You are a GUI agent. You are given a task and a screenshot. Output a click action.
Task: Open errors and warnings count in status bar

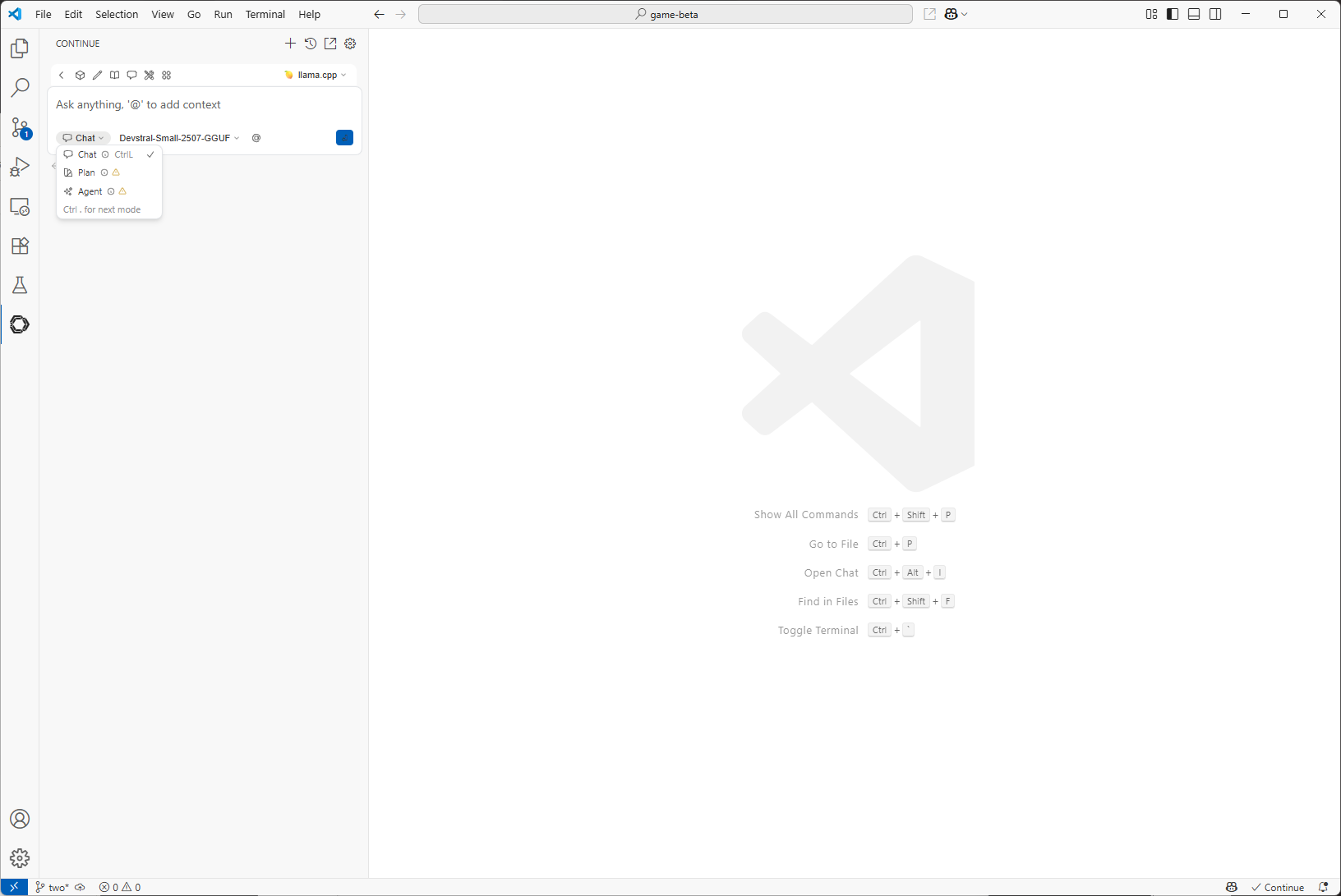pyautogui.click(x=120, y=887)
